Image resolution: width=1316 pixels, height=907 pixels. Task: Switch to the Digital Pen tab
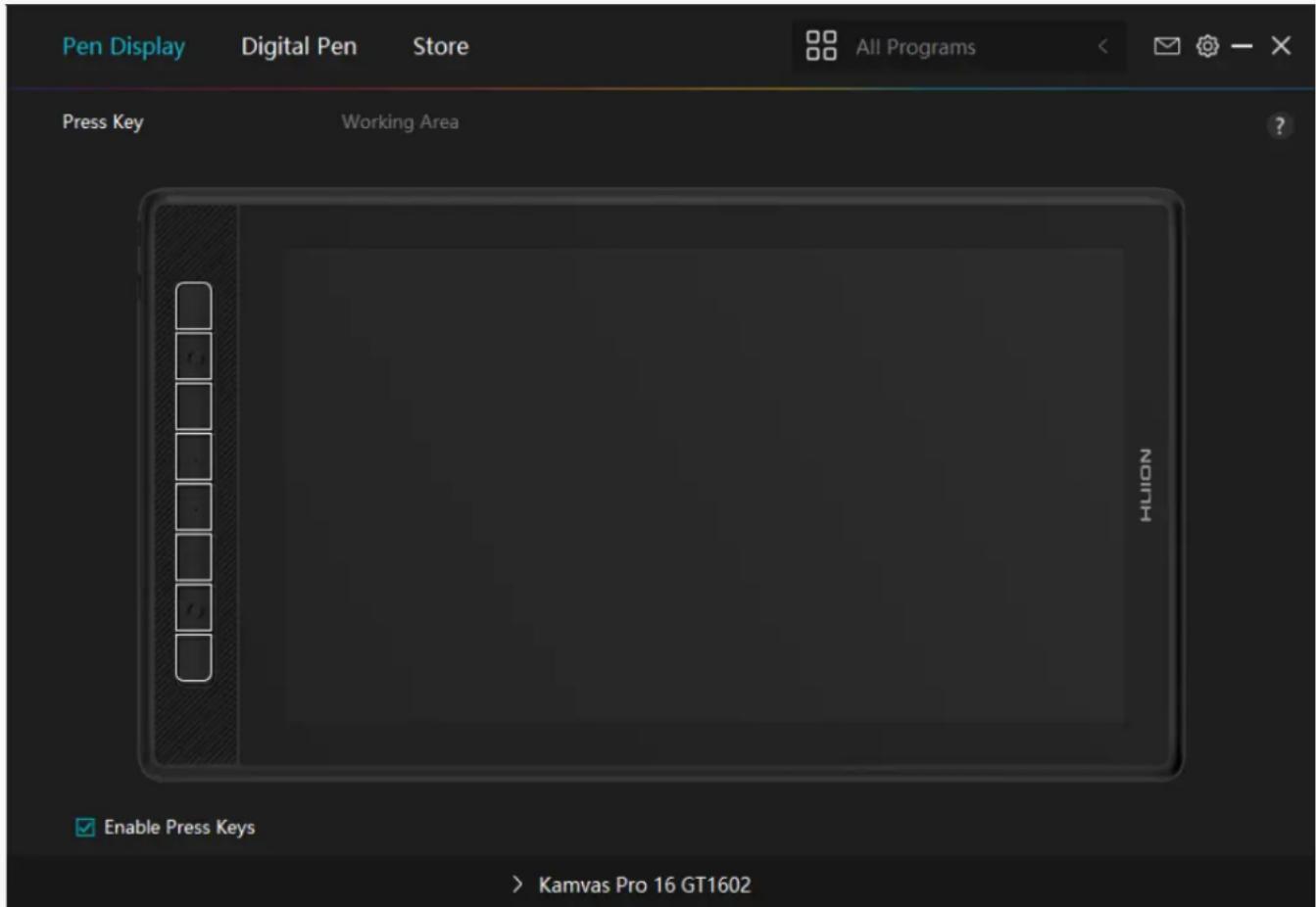[299, 46]
